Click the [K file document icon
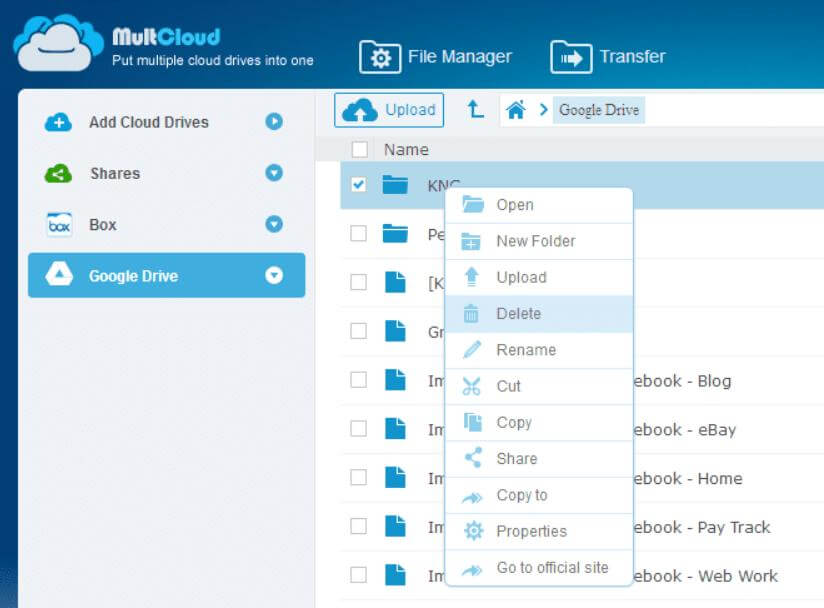 [x=395, y=282]
